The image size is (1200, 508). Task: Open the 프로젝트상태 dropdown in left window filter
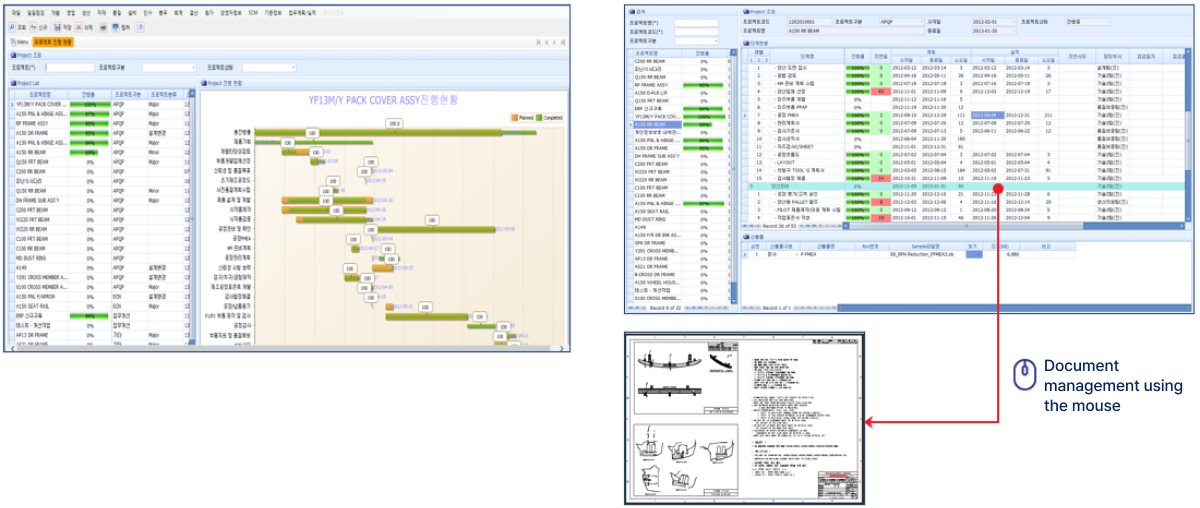click(269, 67)
